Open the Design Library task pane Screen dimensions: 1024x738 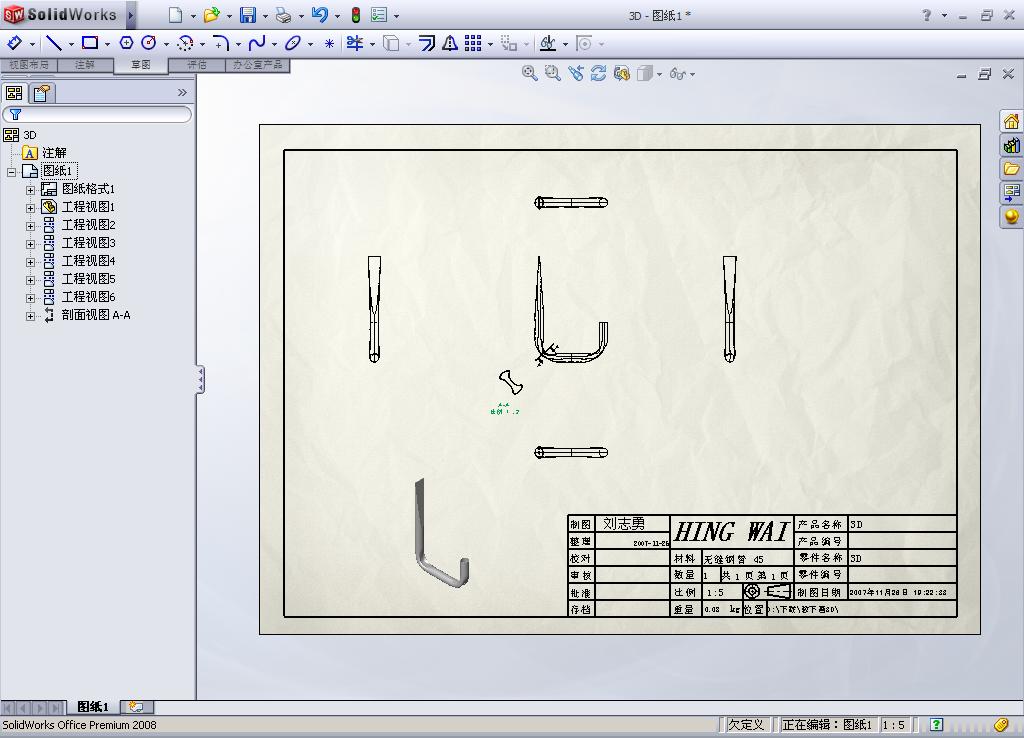[1011, 145]
